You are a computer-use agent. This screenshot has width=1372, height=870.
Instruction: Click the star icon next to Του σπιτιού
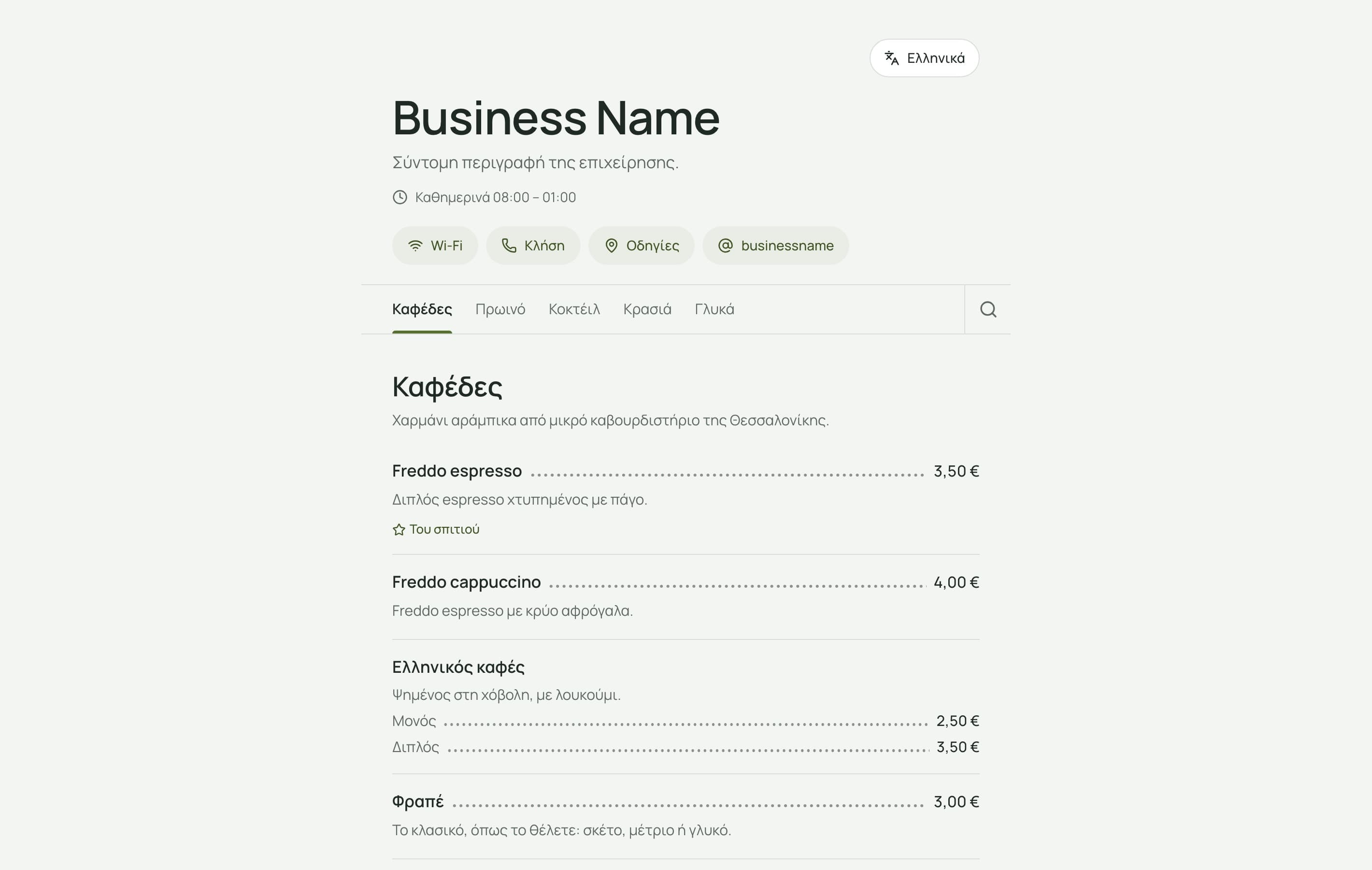(x=399, y=530)
